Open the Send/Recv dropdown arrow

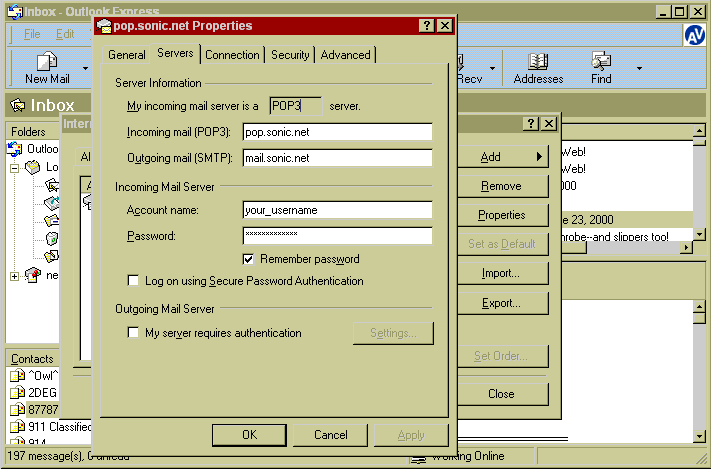click(x=492, y=69)
